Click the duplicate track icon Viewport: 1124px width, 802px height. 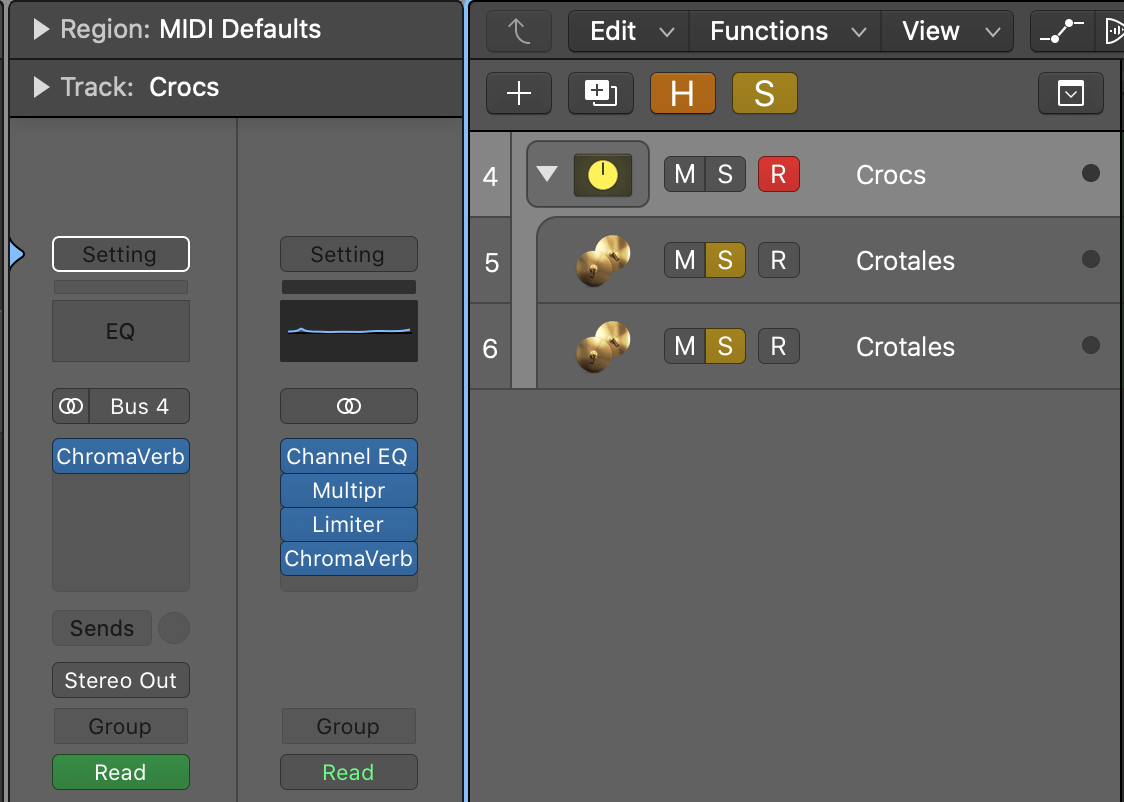[x=600, y=94]
